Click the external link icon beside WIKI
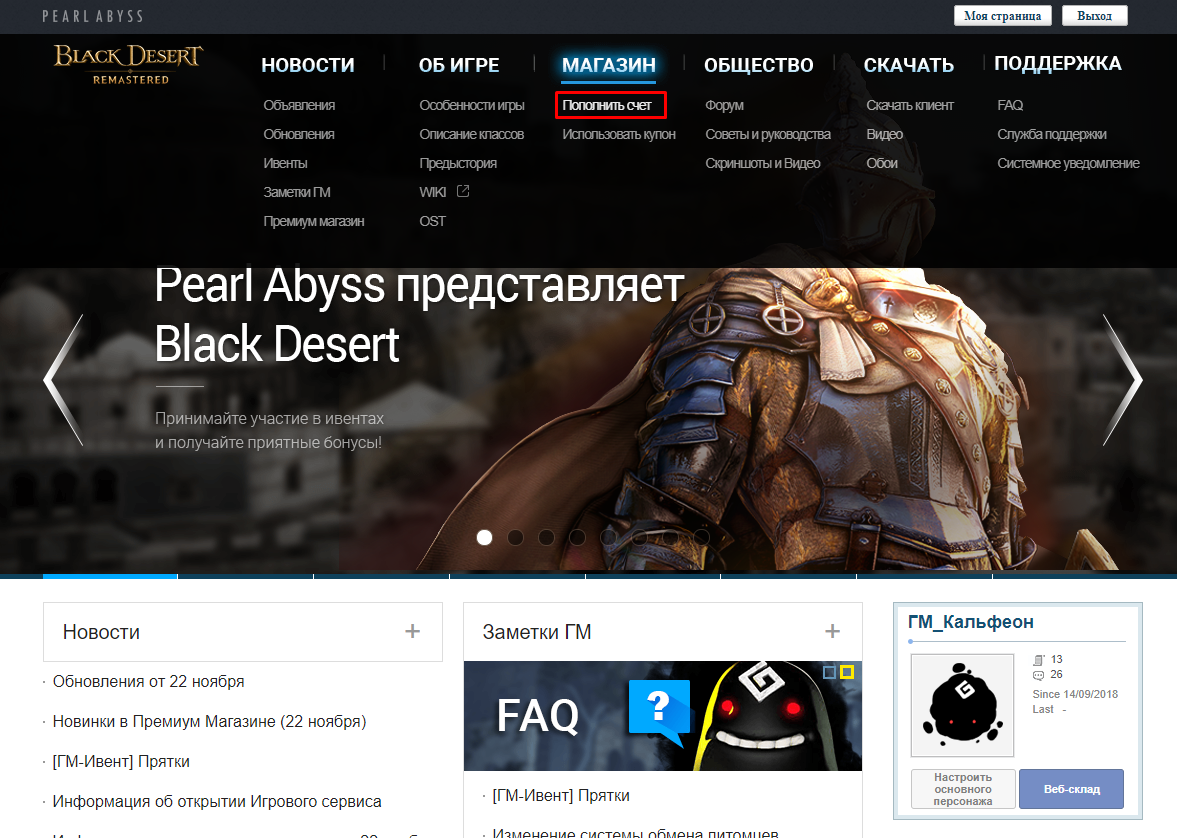Screen dimensions: 1177x838 (463, 191)
